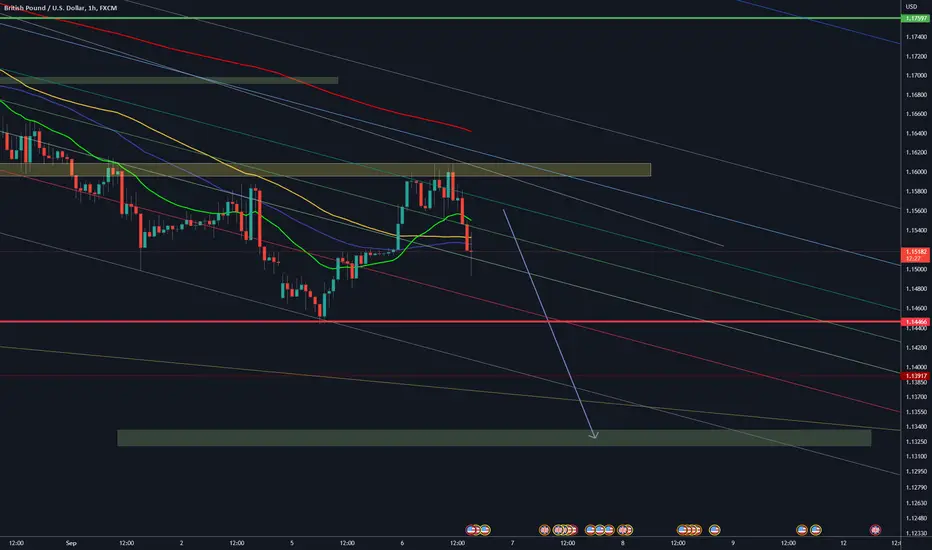The width and height of the screenshot is (932, 550).
Task: Click the UK flag event icon just after date 7
Action: [x=544, y=529]
